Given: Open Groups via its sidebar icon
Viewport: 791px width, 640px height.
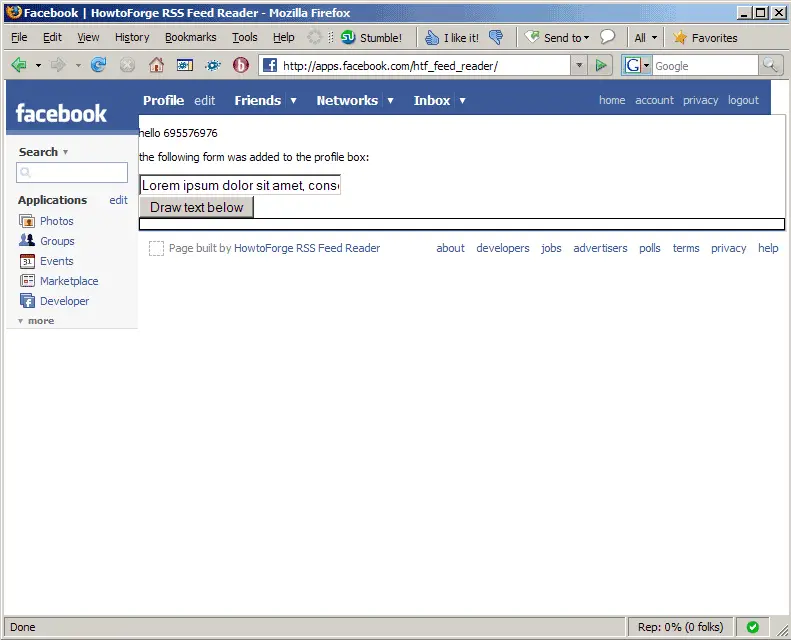Looking at the screenshot, I should pyautogui.click(x=27, y=241).
